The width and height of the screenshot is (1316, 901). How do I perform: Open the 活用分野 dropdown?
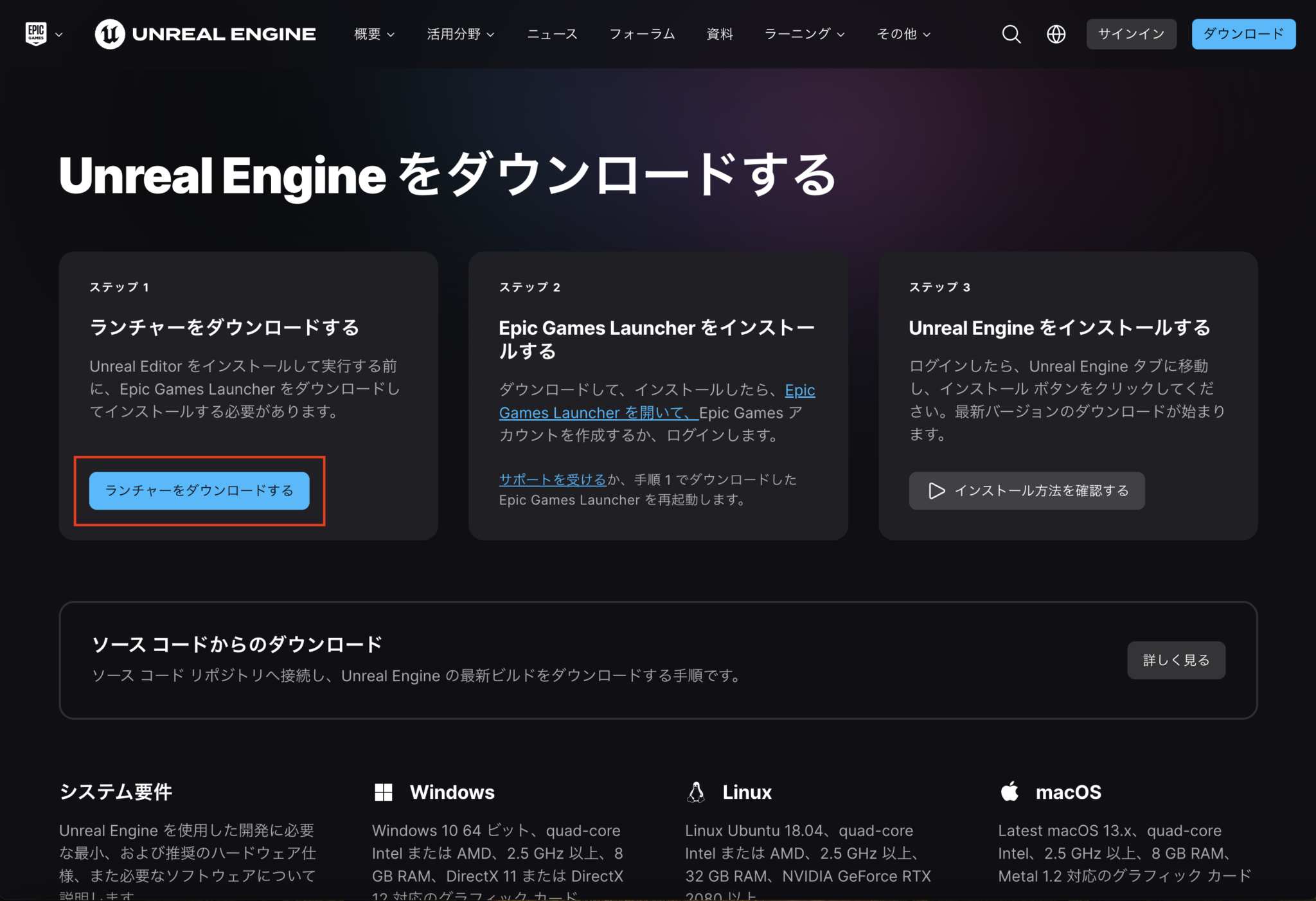pyautogui.click(x=460, y=34)
